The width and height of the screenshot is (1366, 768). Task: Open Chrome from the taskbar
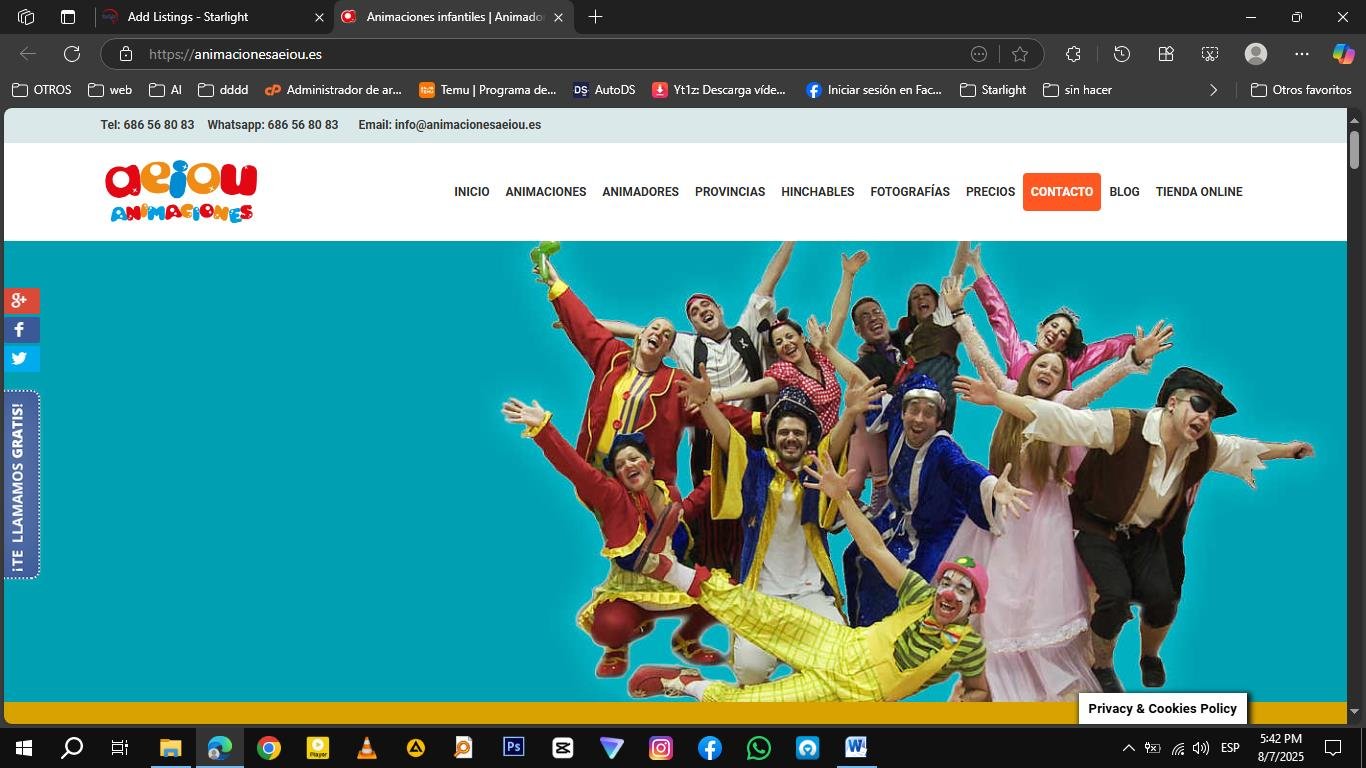pos(268,748)
